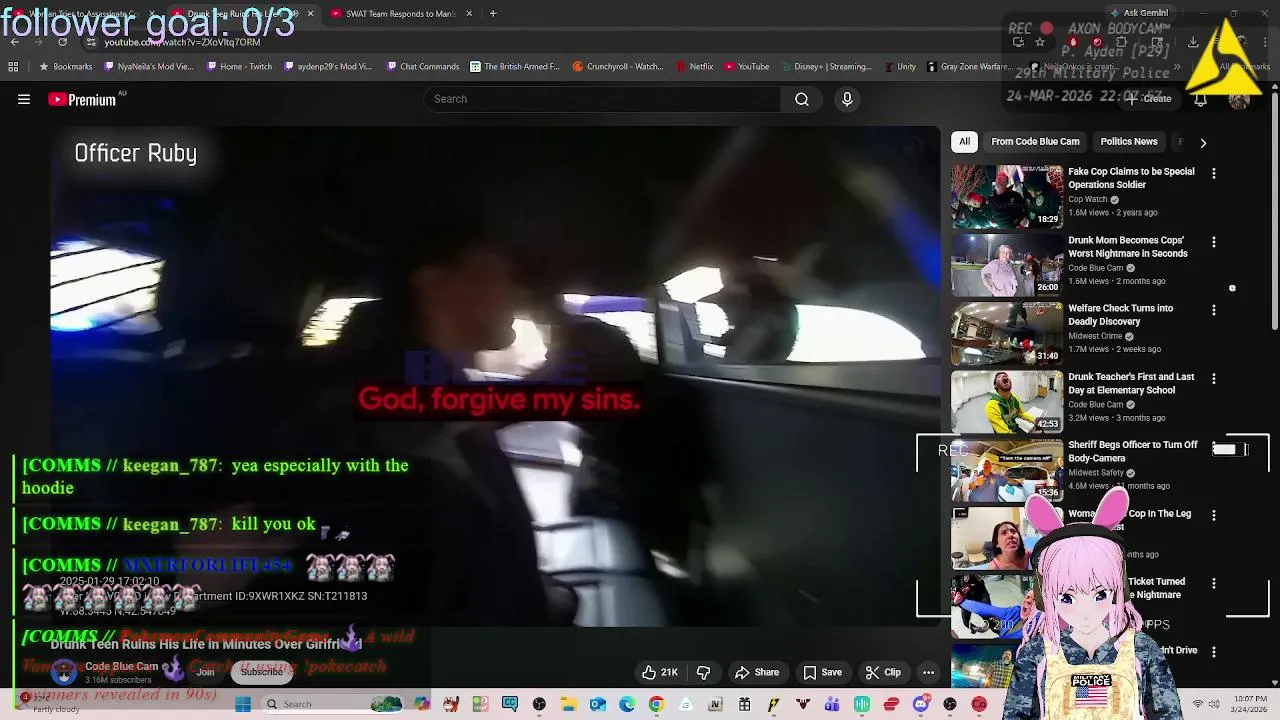Show more filter chips with right arrow

pyautogui.click(x=1203, y=143)
